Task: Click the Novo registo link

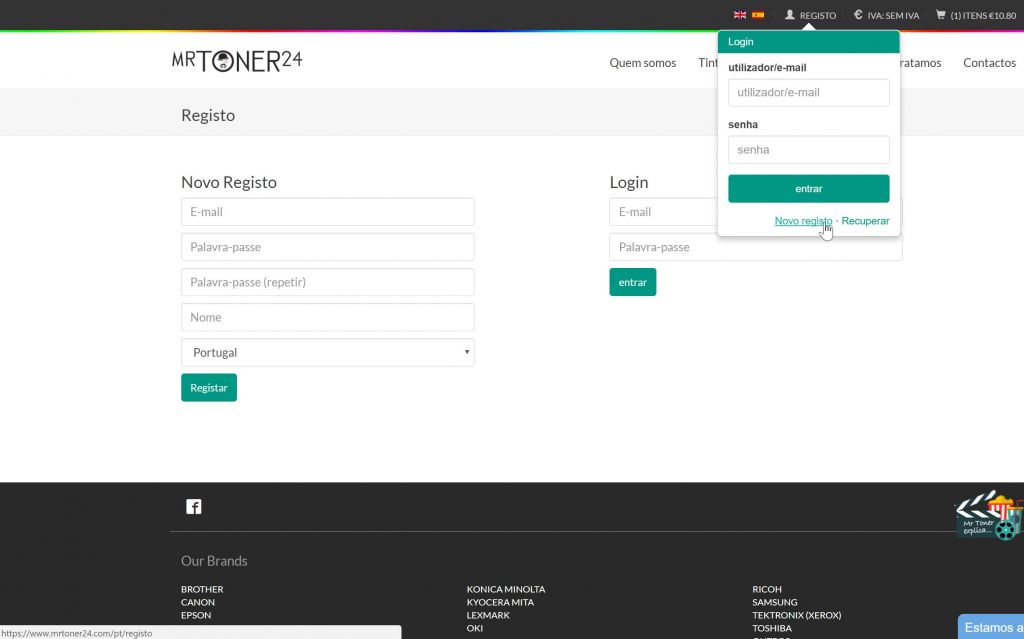Action: (x=802, y=221)
